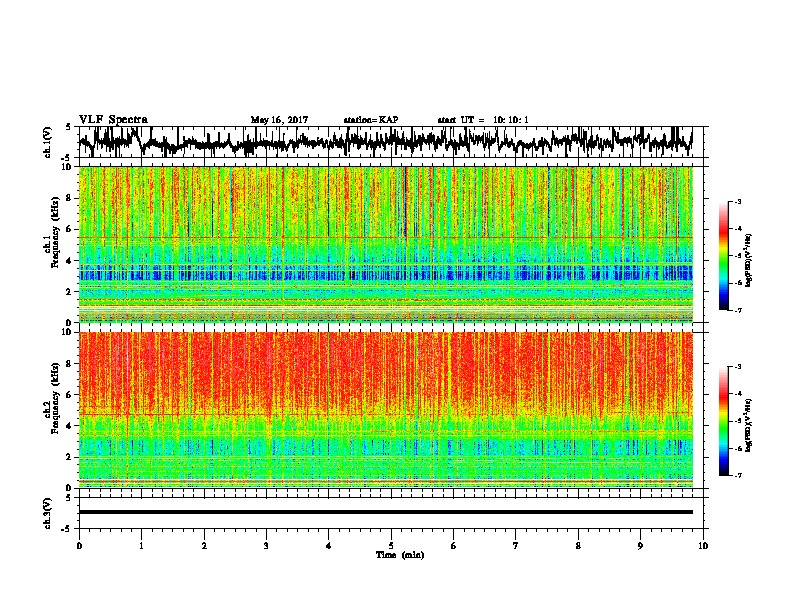Viewport: 792px width, 612px height.
Task: Select the date text May 16, 2017
Action: point(279,120)
